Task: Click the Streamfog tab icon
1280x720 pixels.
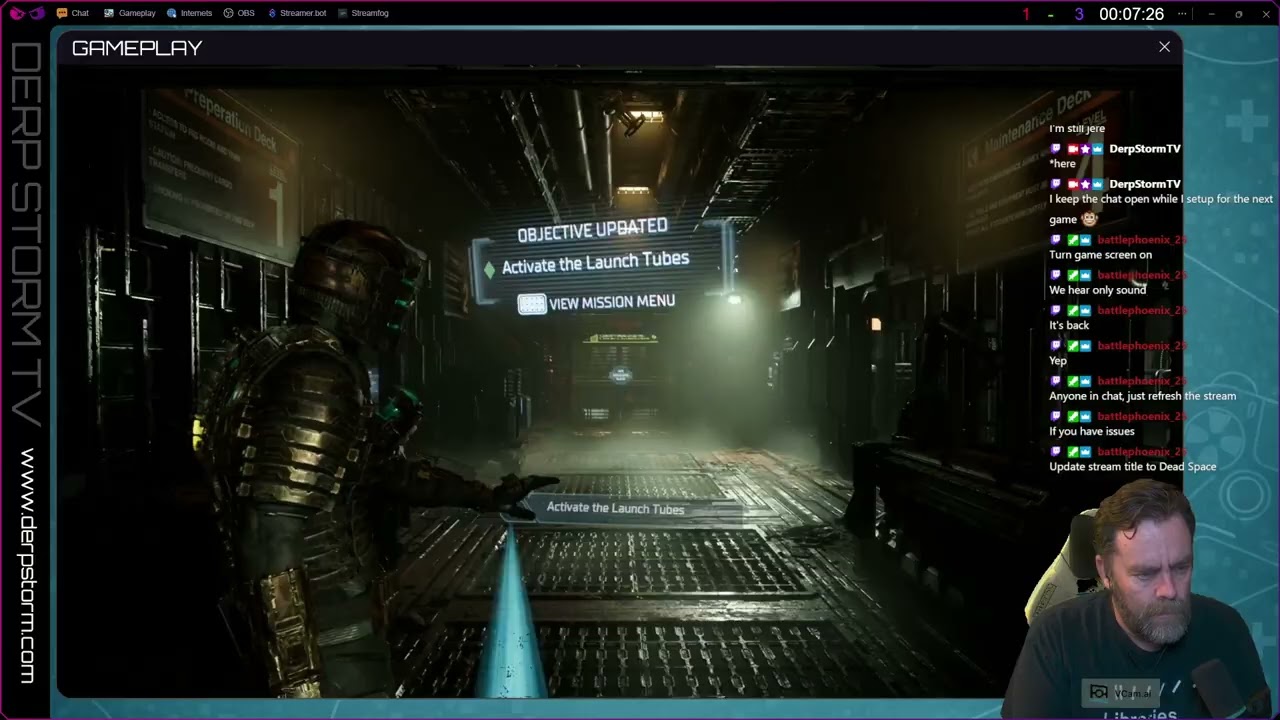Action: click(343, 13)
